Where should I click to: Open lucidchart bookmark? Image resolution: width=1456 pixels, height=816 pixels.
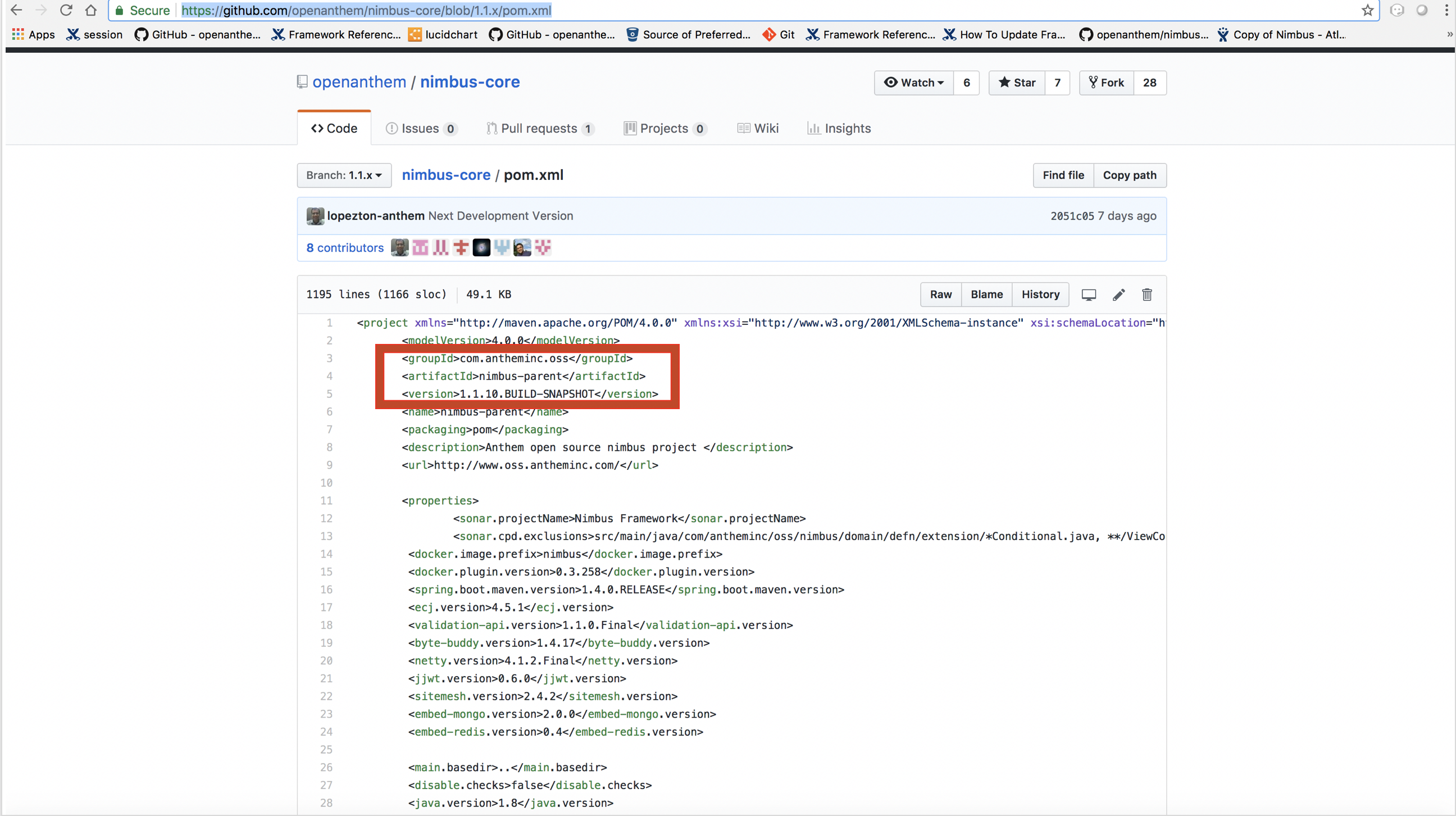pyautogui.click(x=443, y=34)
